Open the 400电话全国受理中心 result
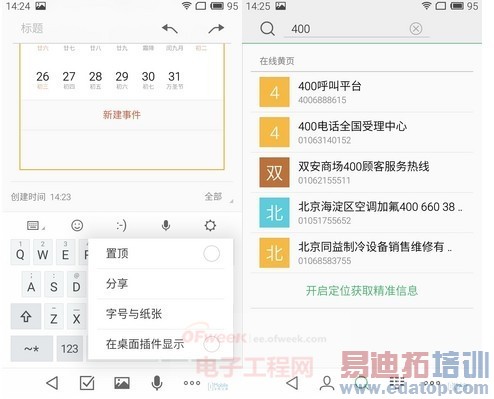Screen dimensions: 494x399 point(362,132)
